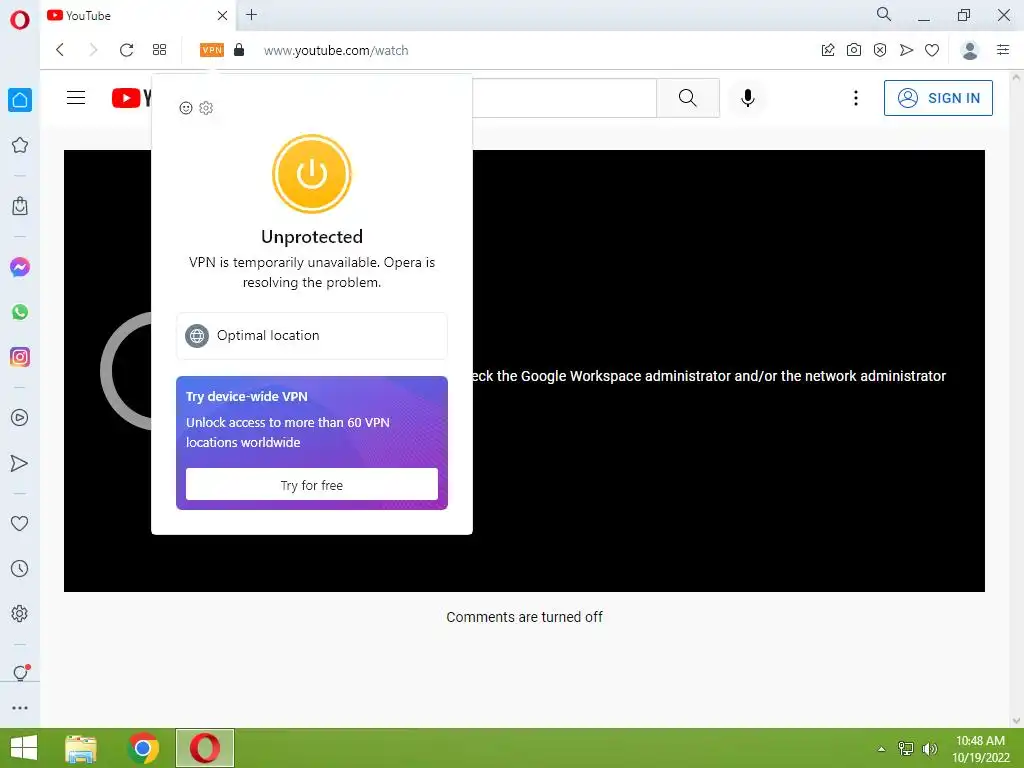Click VPN feedback smiley icon
The height and width of the screenshot is (768, 1024).
[185, 108]
